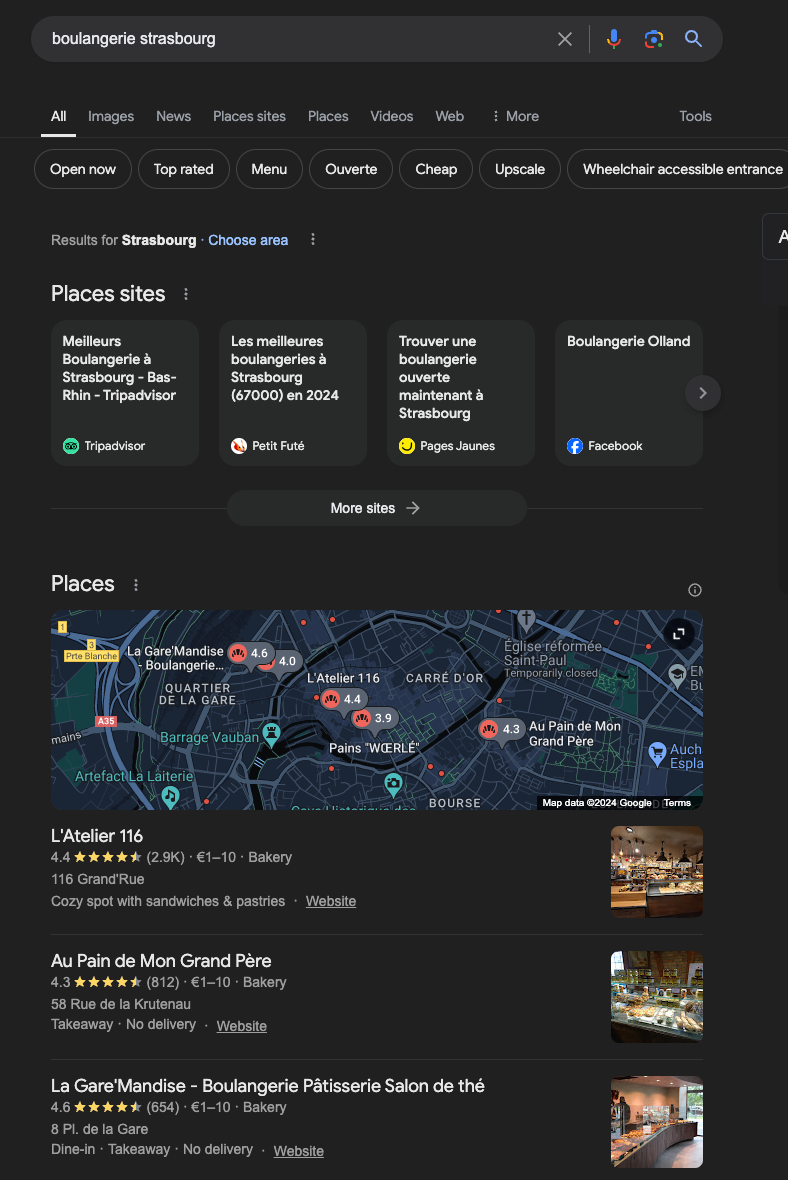This screenshot has width=788, height=1180.
Task: Toggle the Ouverte filter chip
Action: click(x=351, y=169)
